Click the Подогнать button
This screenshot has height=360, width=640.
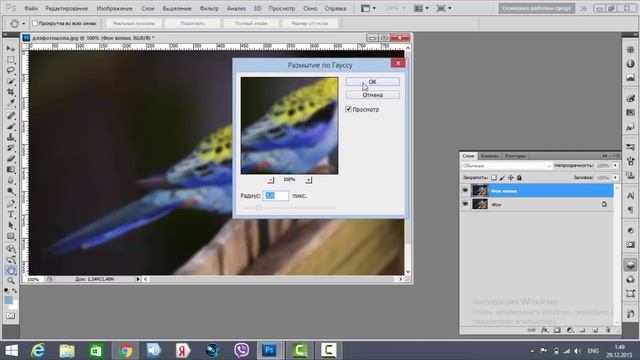pyautogui.click(x=193, y=23)
